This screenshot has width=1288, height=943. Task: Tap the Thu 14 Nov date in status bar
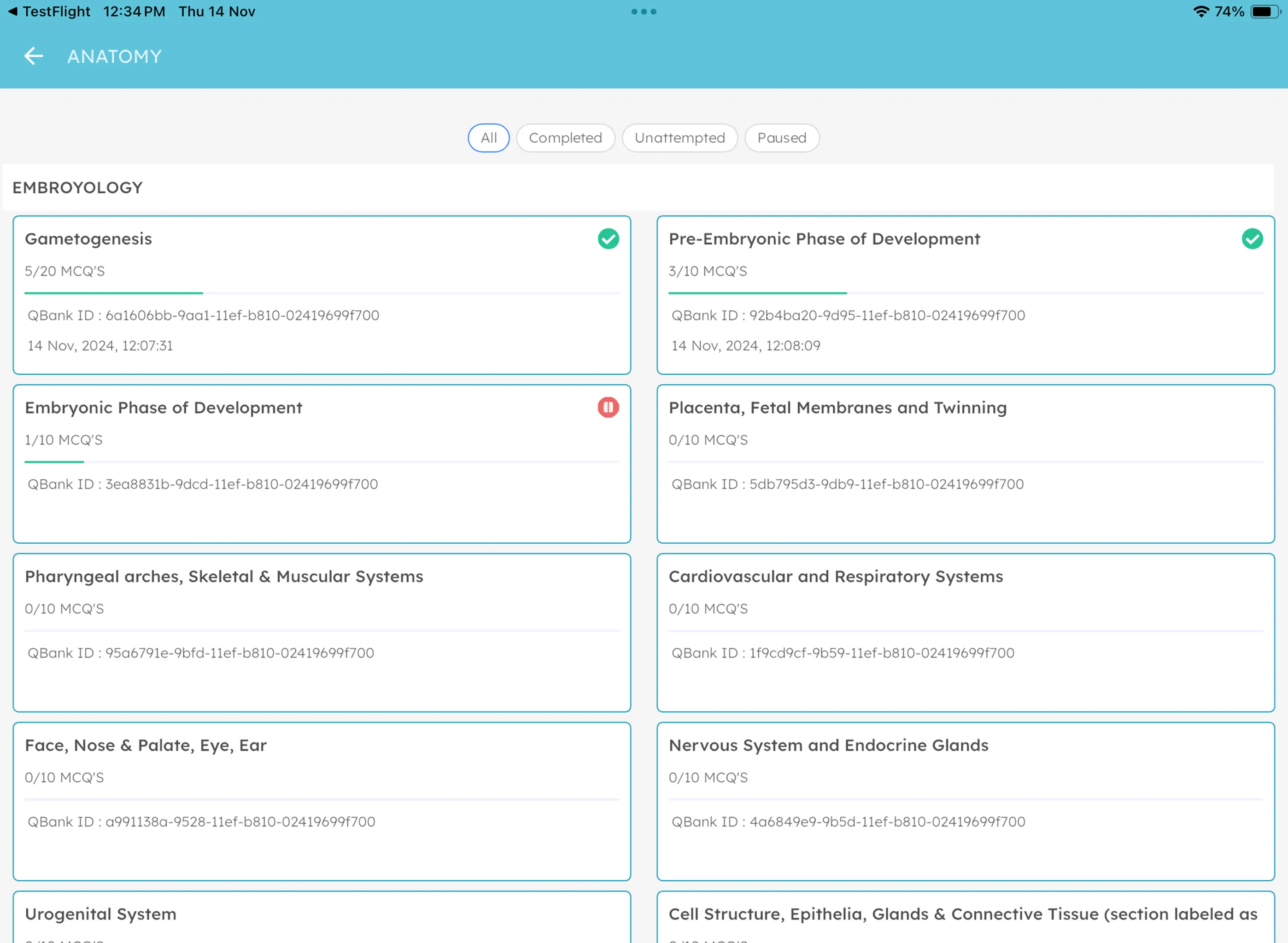pos(217,12)
